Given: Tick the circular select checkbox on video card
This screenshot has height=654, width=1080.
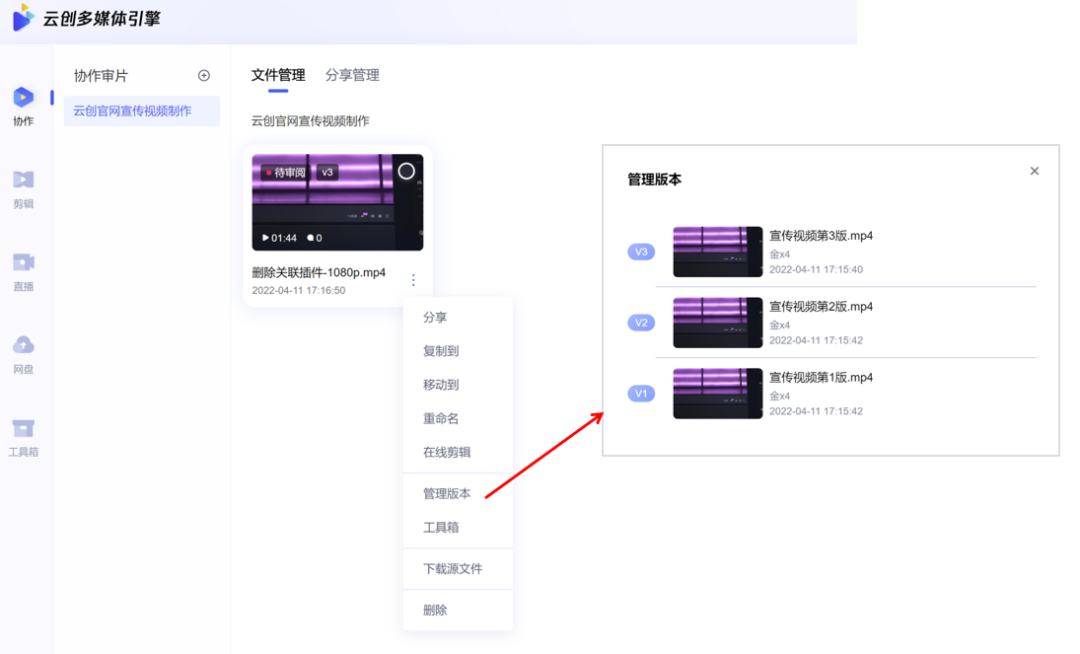Looking at the screenshot, I should click(x=406, y=171).
